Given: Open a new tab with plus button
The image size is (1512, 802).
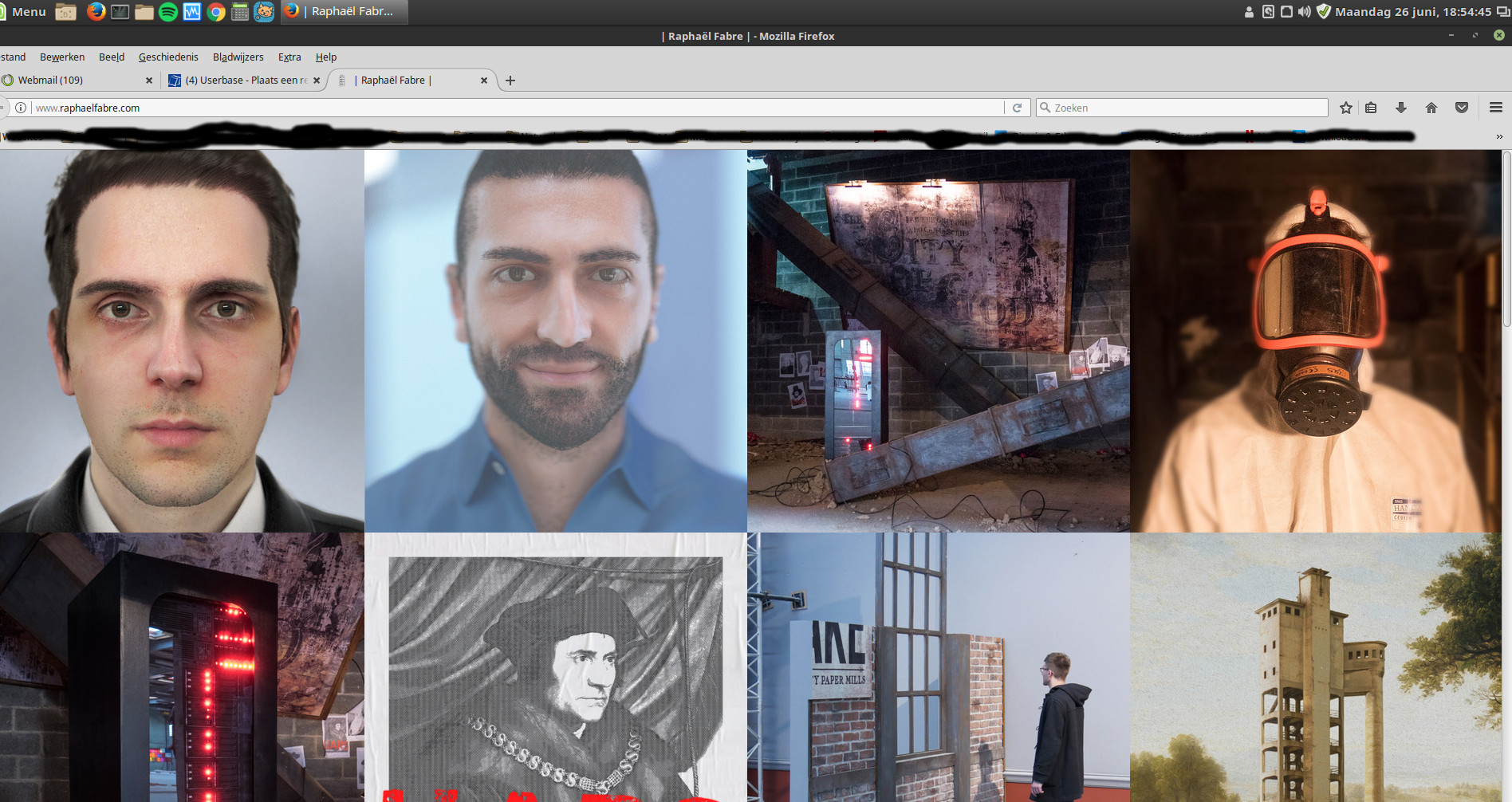Looking at the screenshot, I should (x=510, y=81).
